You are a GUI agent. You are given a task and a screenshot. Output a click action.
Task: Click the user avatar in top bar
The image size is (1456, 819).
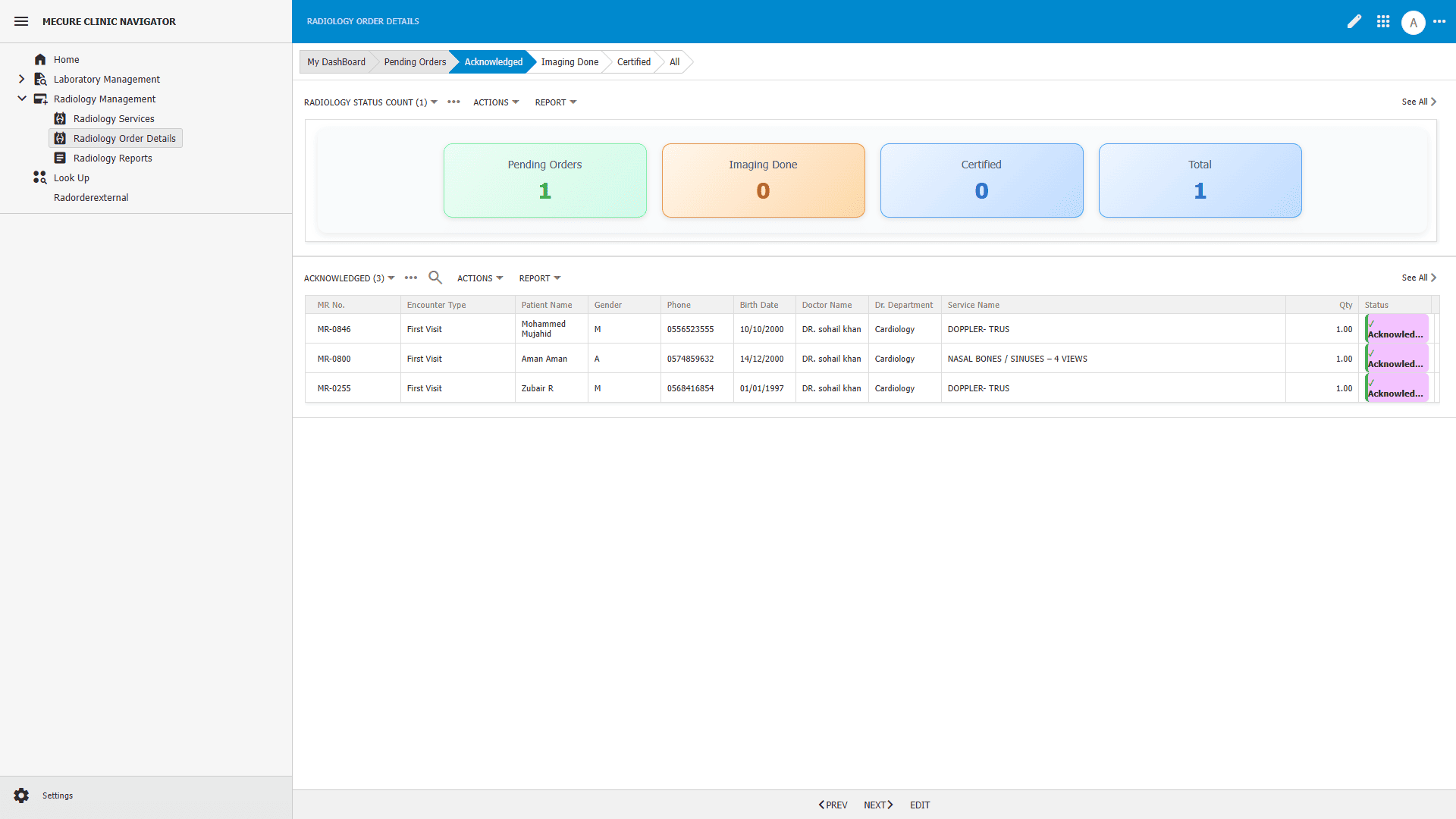1414,22
